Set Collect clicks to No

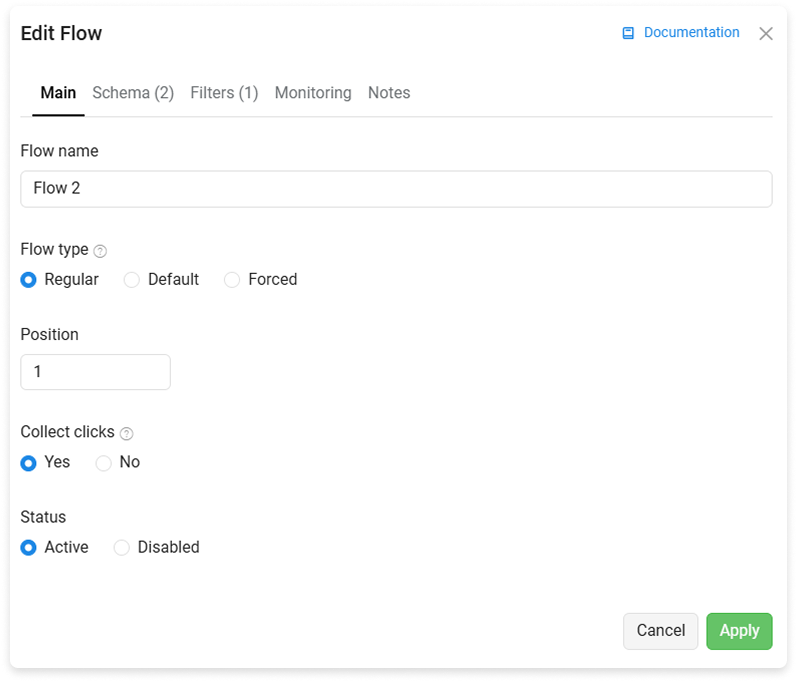(x=104, y=463)
